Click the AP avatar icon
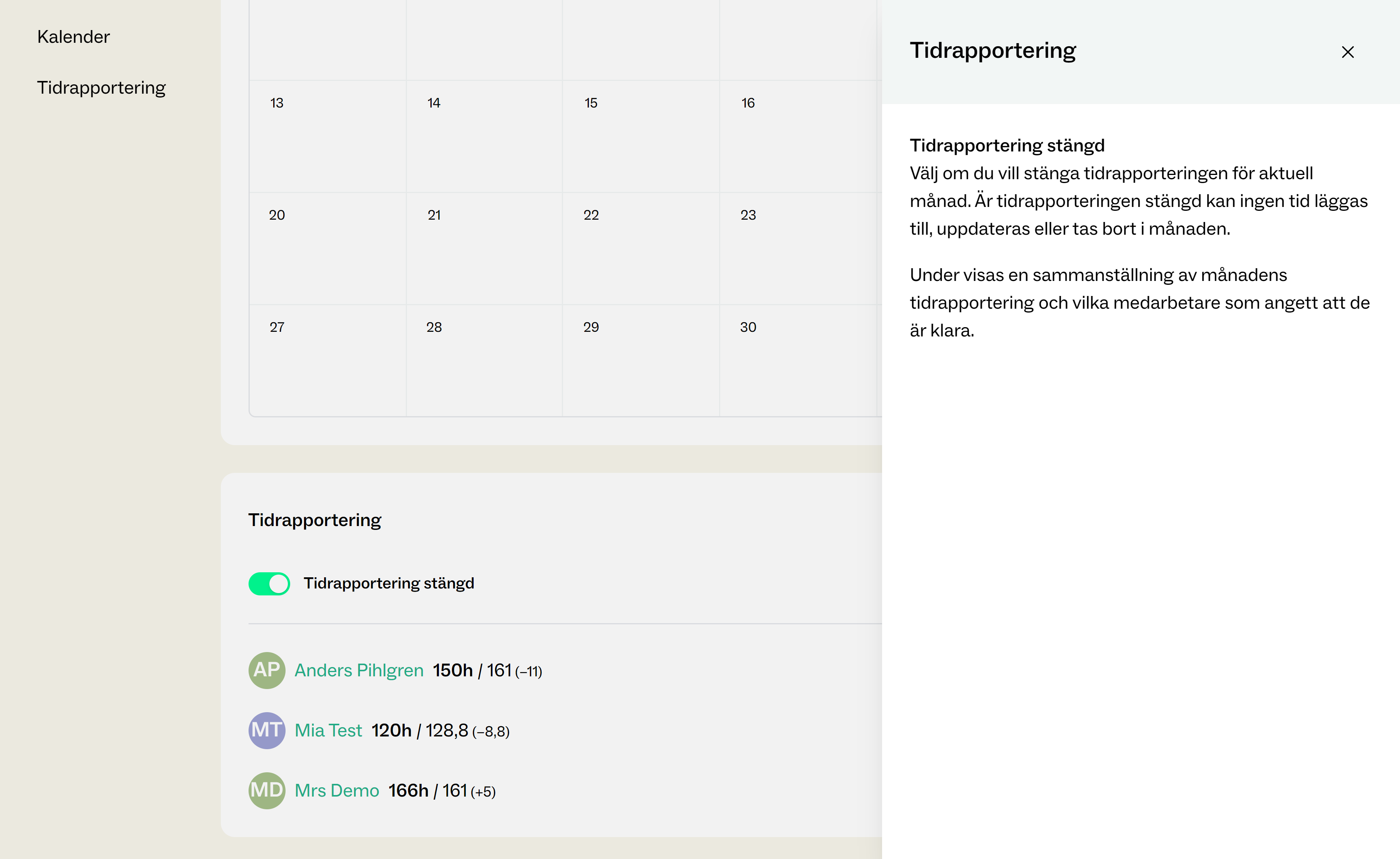The height and width of the screenshot is (859, 1400). 267,670
